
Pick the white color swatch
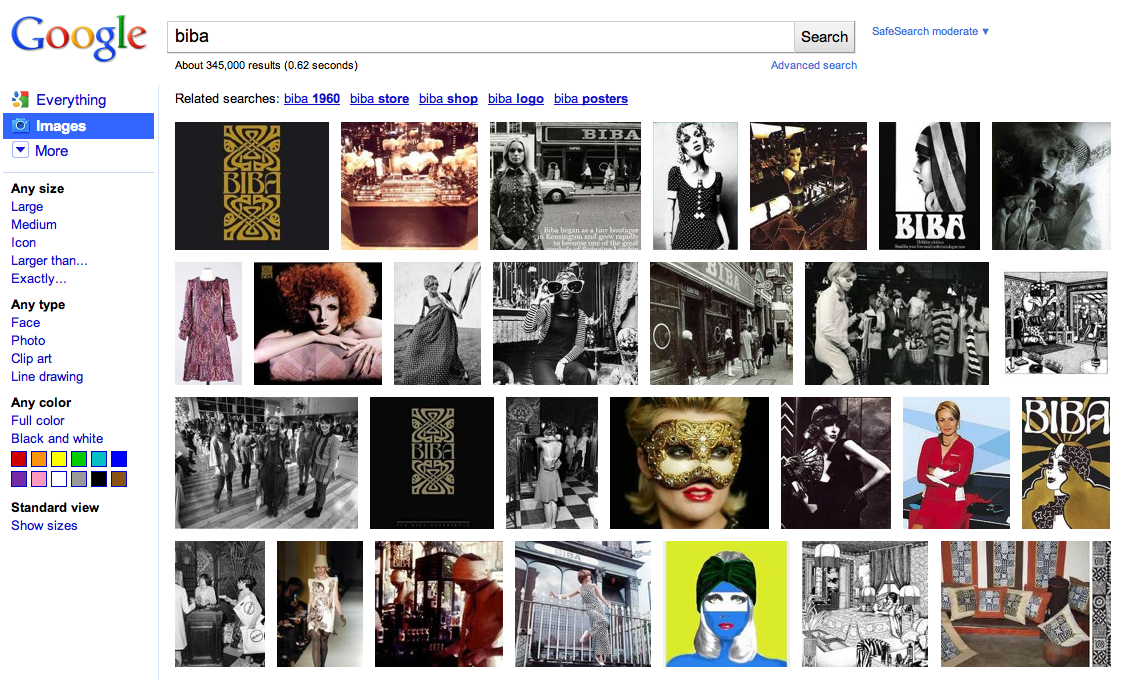[x=59, y=479]
